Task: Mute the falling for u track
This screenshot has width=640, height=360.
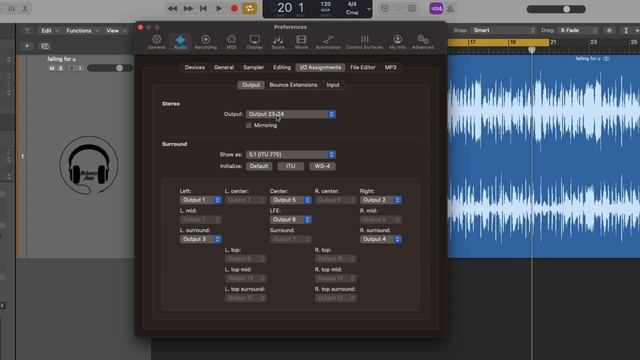Action: click(x=52, y=68)
